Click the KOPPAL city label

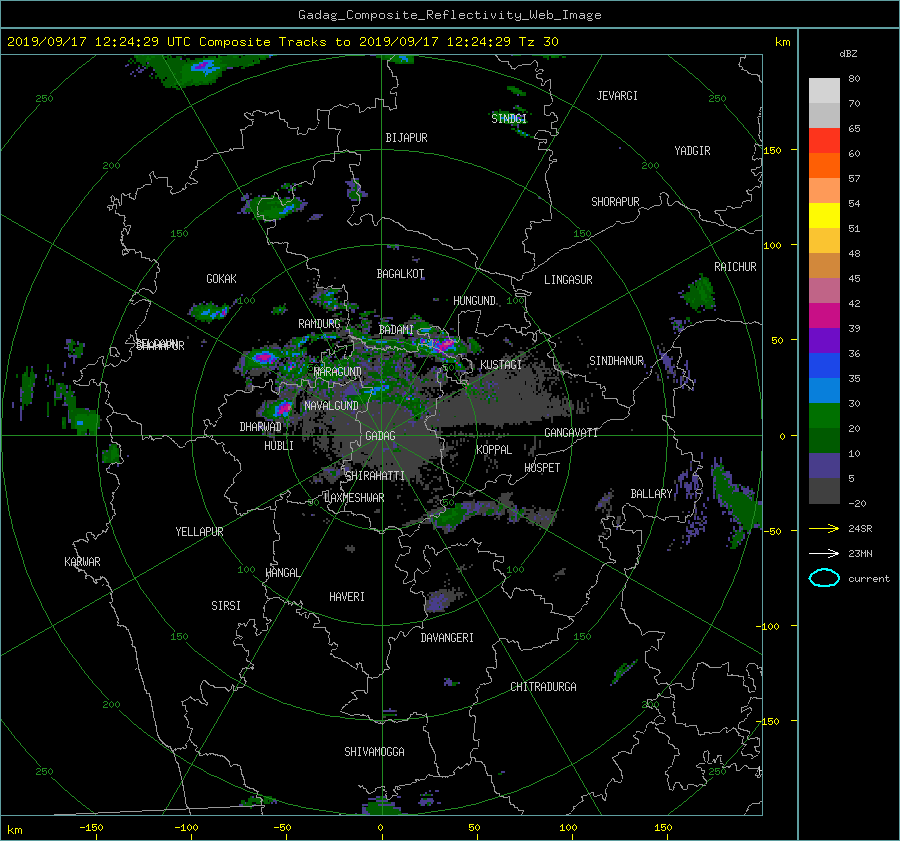(494, 449)
